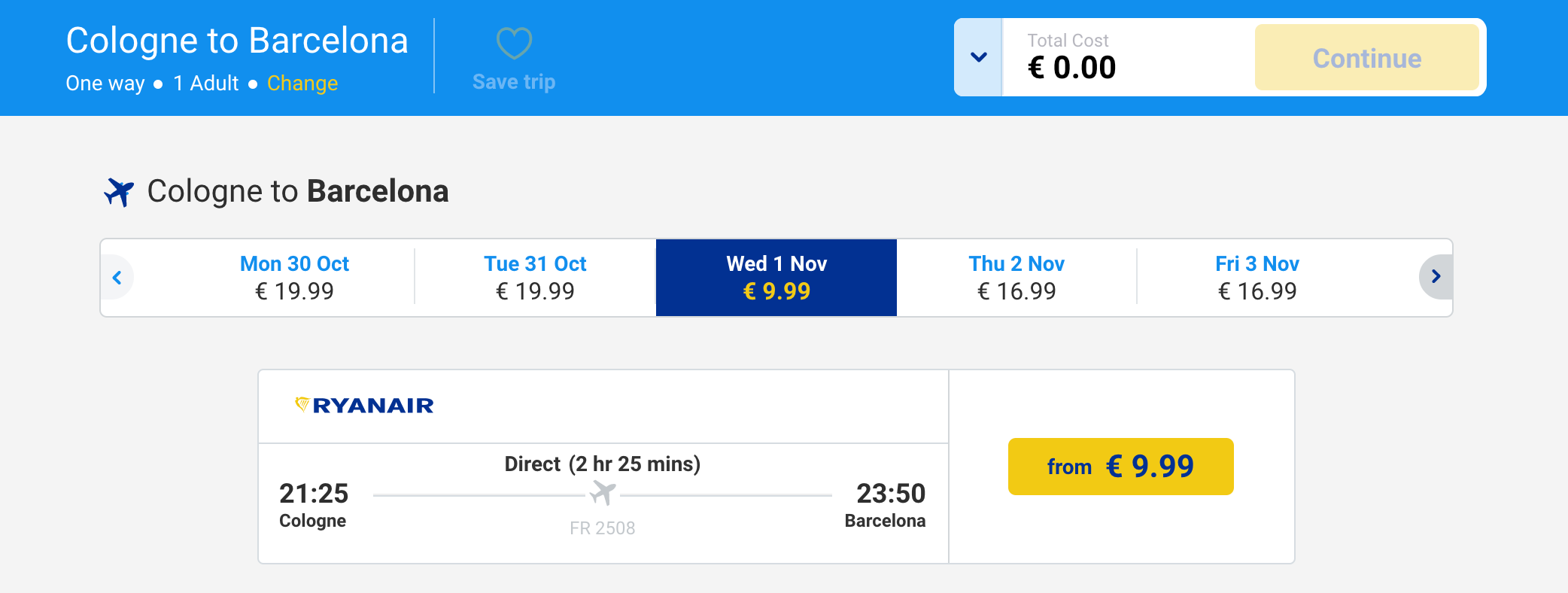Viewport: 1568px width, 593px height.
Task: Choose the Thu 2 Nov date tab
Action: pos(1016,277)
